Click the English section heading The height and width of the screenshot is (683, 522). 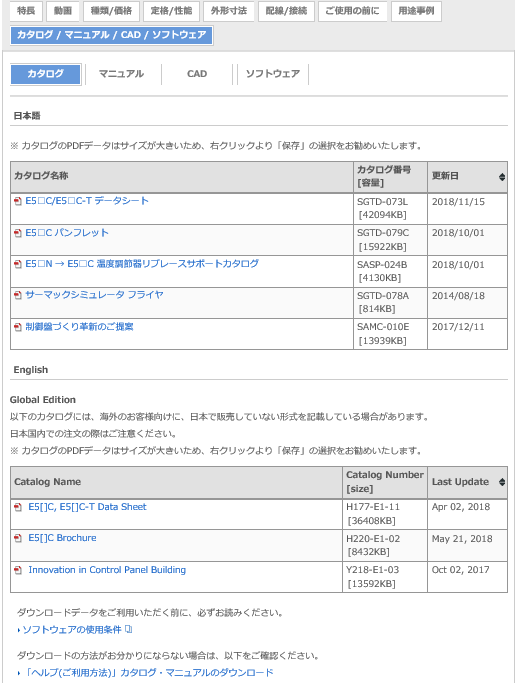31,370
